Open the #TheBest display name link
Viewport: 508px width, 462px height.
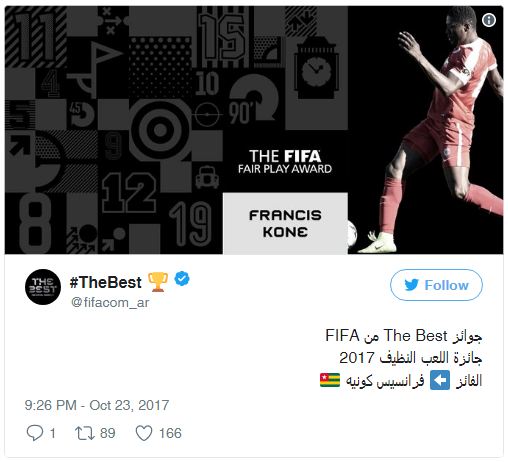coord(105,282)
